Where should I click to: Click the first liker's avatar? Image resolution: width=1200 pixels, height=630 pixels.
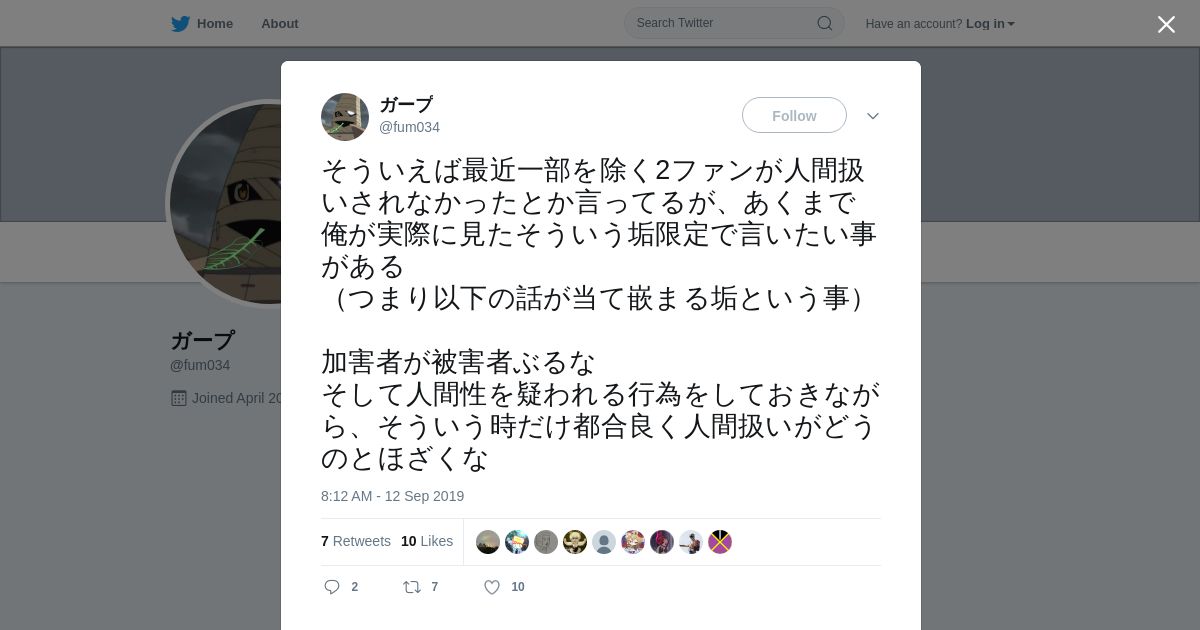coord(488,542)
